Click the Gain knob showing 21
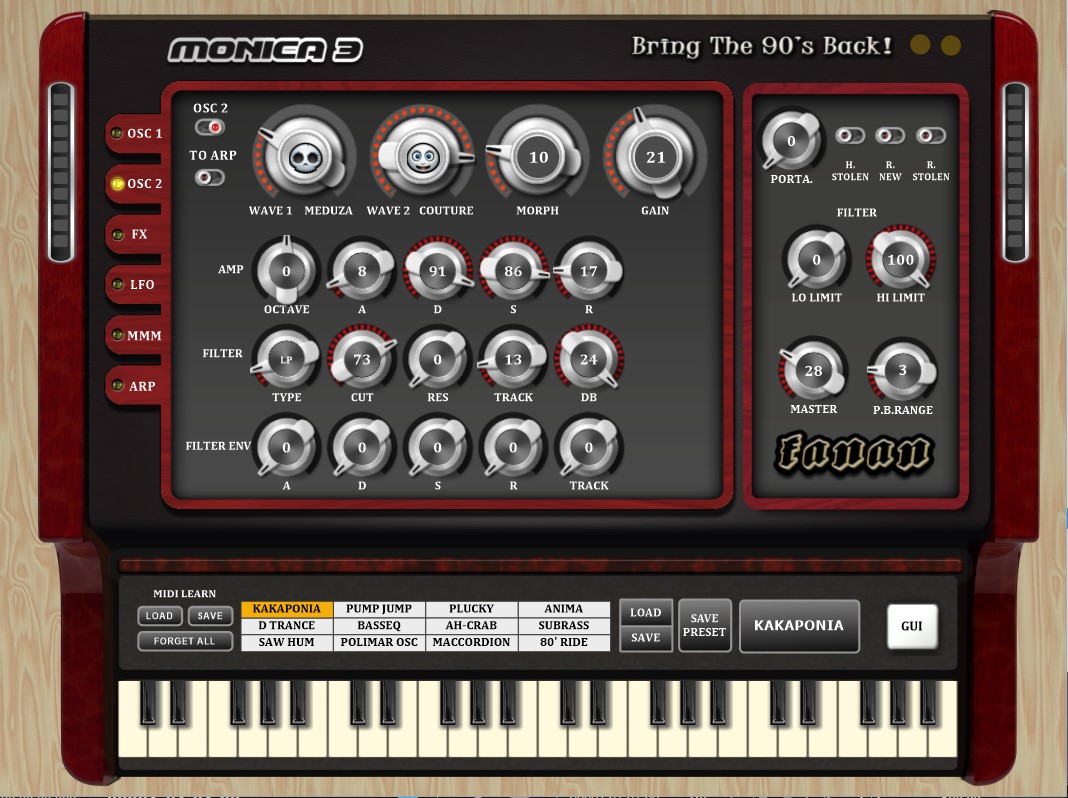 tap(655, 157)
